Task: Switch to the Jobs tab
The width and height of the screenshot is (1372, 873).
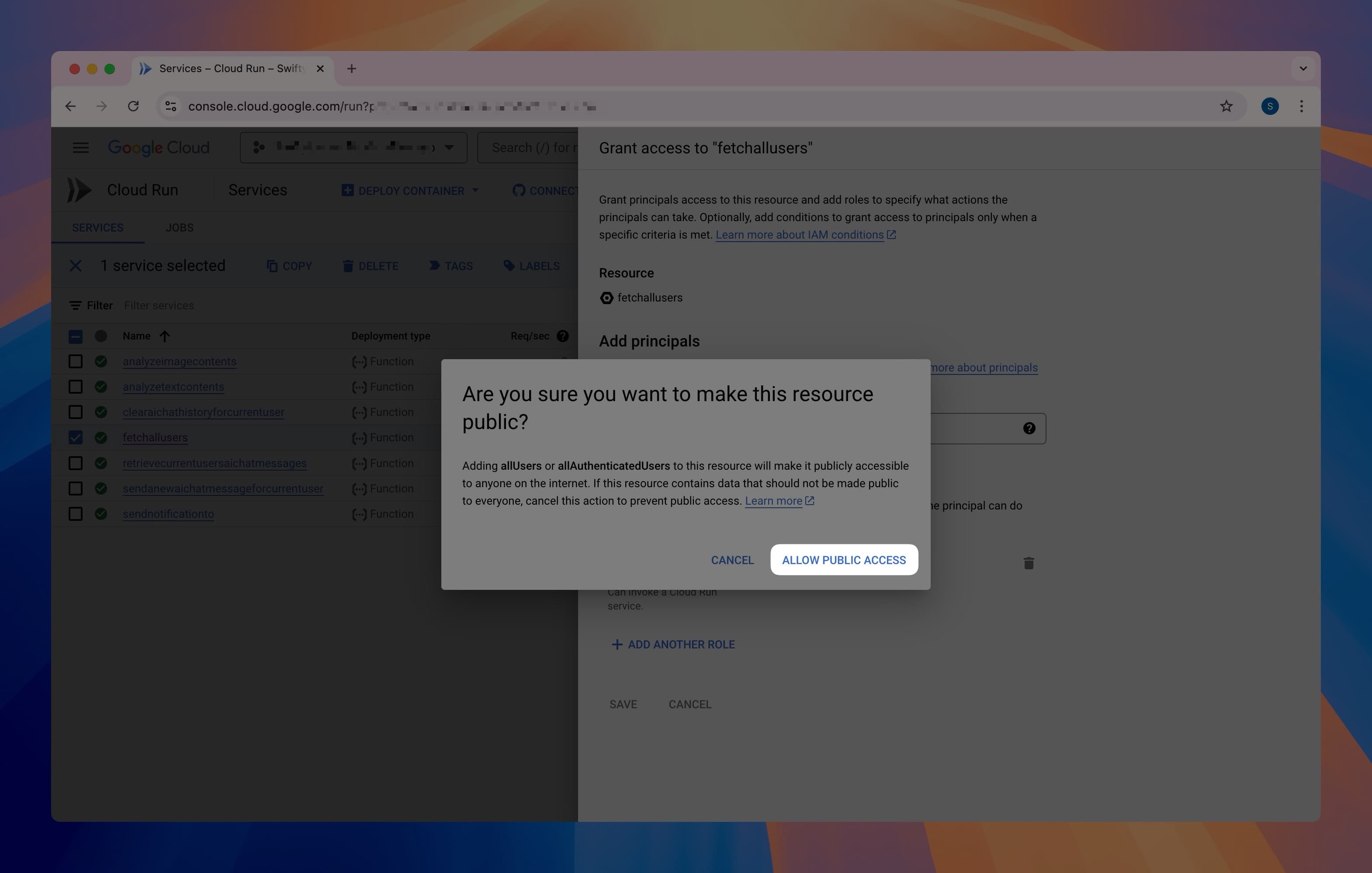Action: coord(180,227)
